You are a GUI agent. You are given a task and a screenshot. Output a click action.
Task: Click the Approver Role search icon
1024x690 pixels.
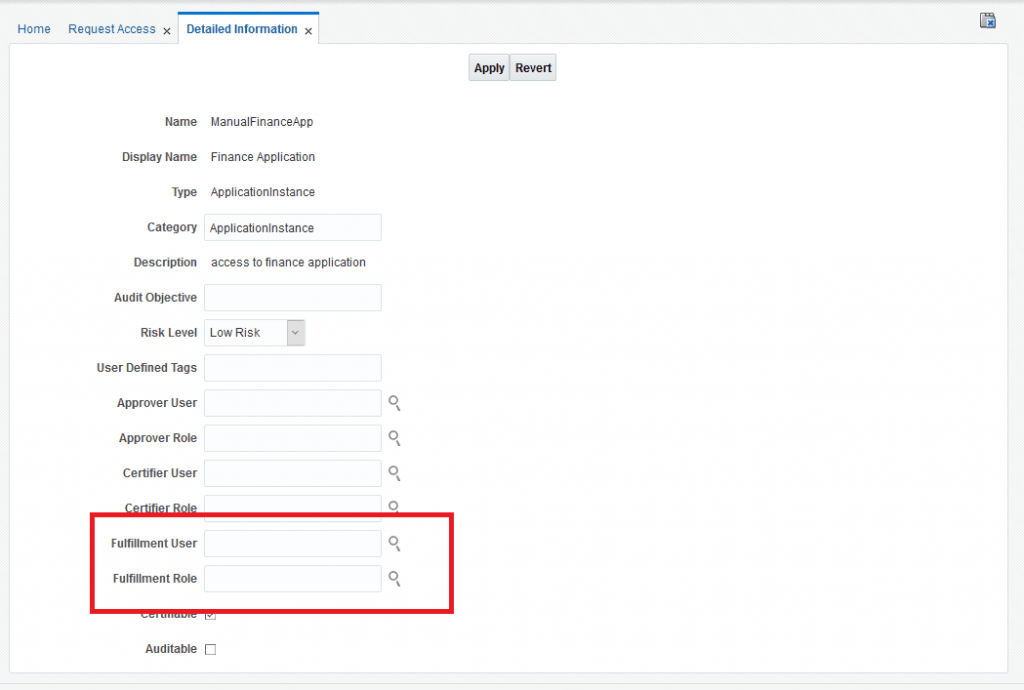[x=395, y=438]
